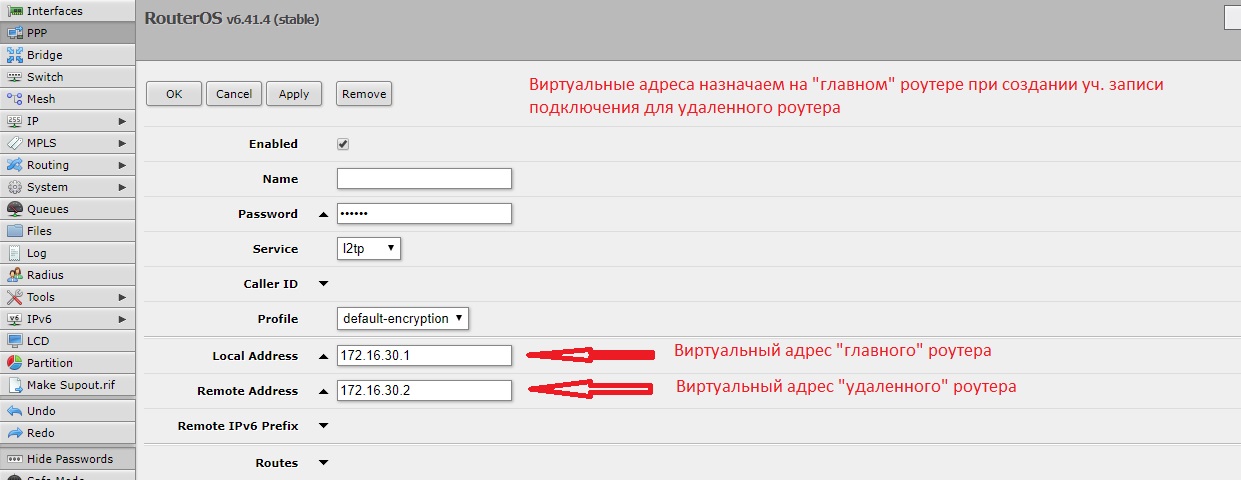Click the MPLS menu icon
The width and height of the screenshot is (1241, 480).
click(x=15, y=143)
